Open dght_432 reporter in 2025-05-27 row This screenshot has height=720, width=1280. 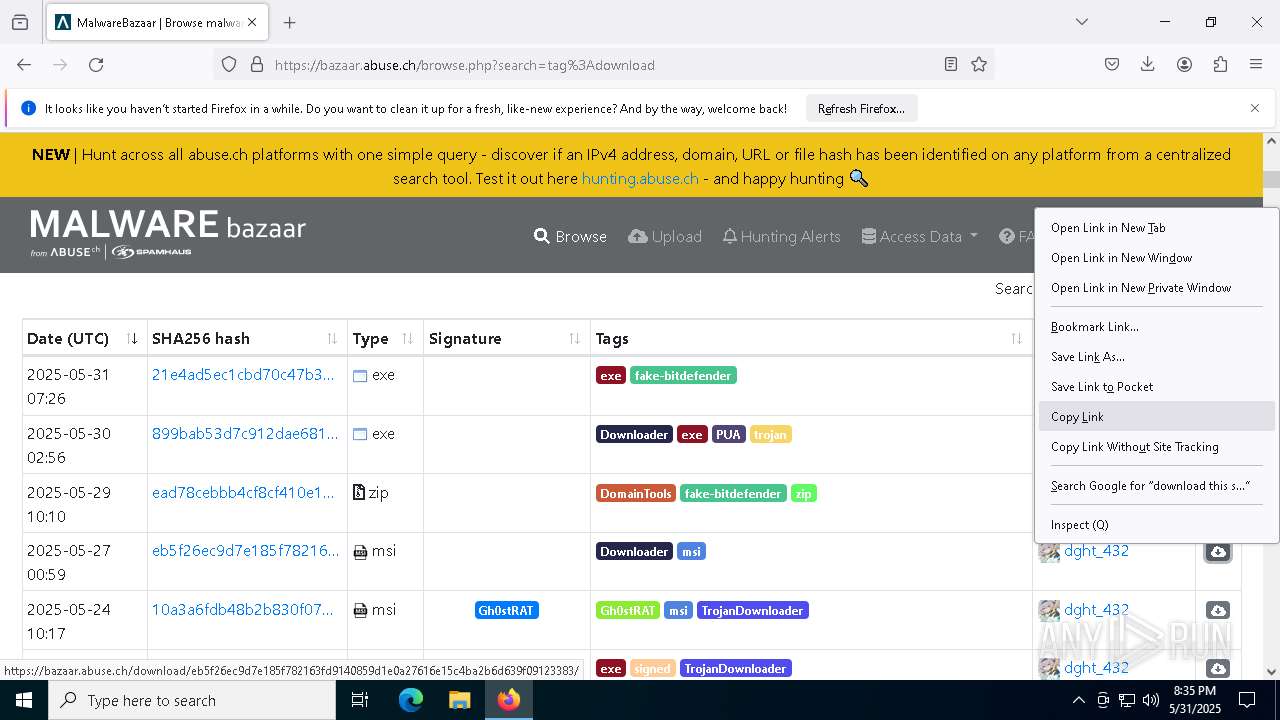pyautogui.click(x=1096, y=551)
